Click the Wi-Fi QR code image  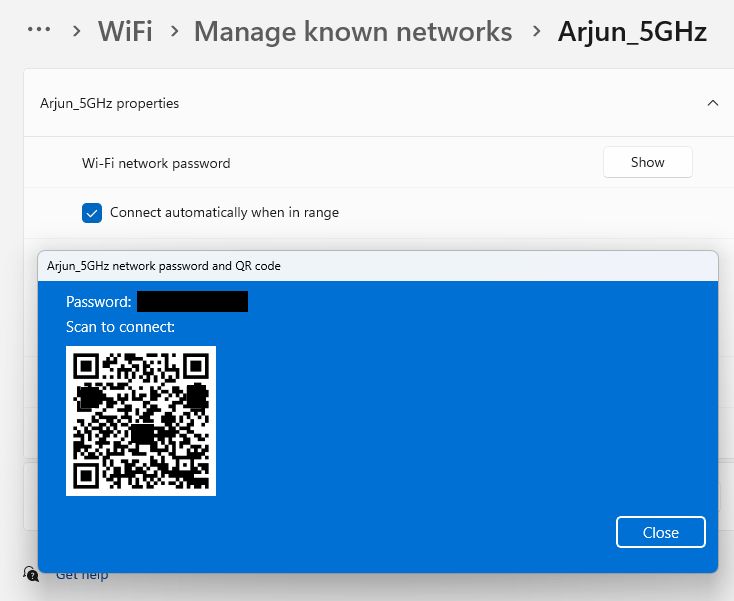tap(141, 421)
